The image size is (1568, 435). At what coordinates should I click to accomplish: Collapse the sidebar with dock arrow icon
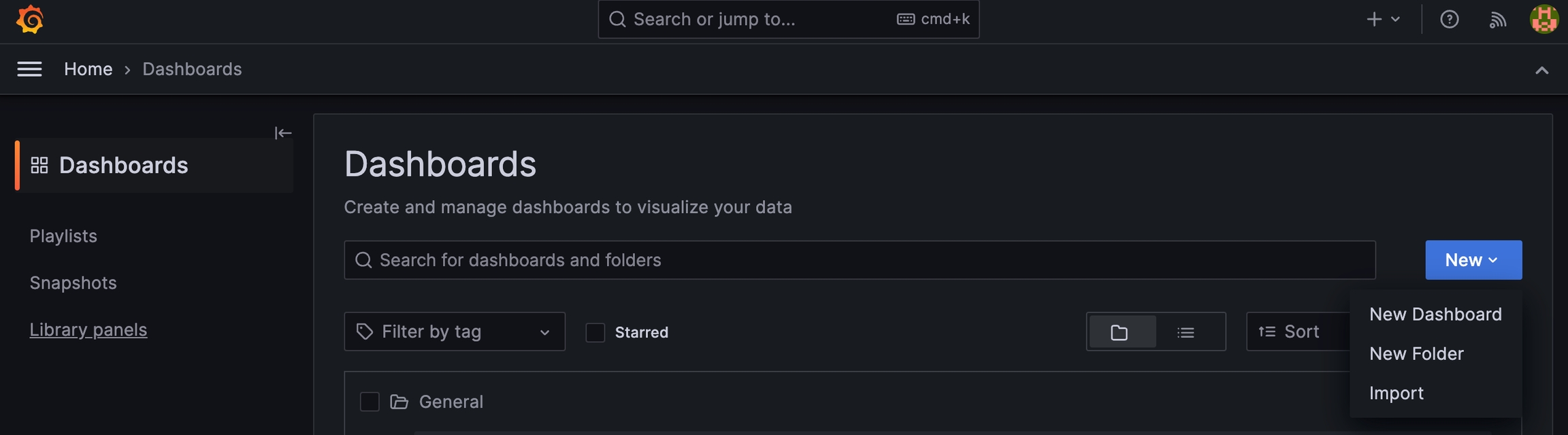(x=283, y=133)
